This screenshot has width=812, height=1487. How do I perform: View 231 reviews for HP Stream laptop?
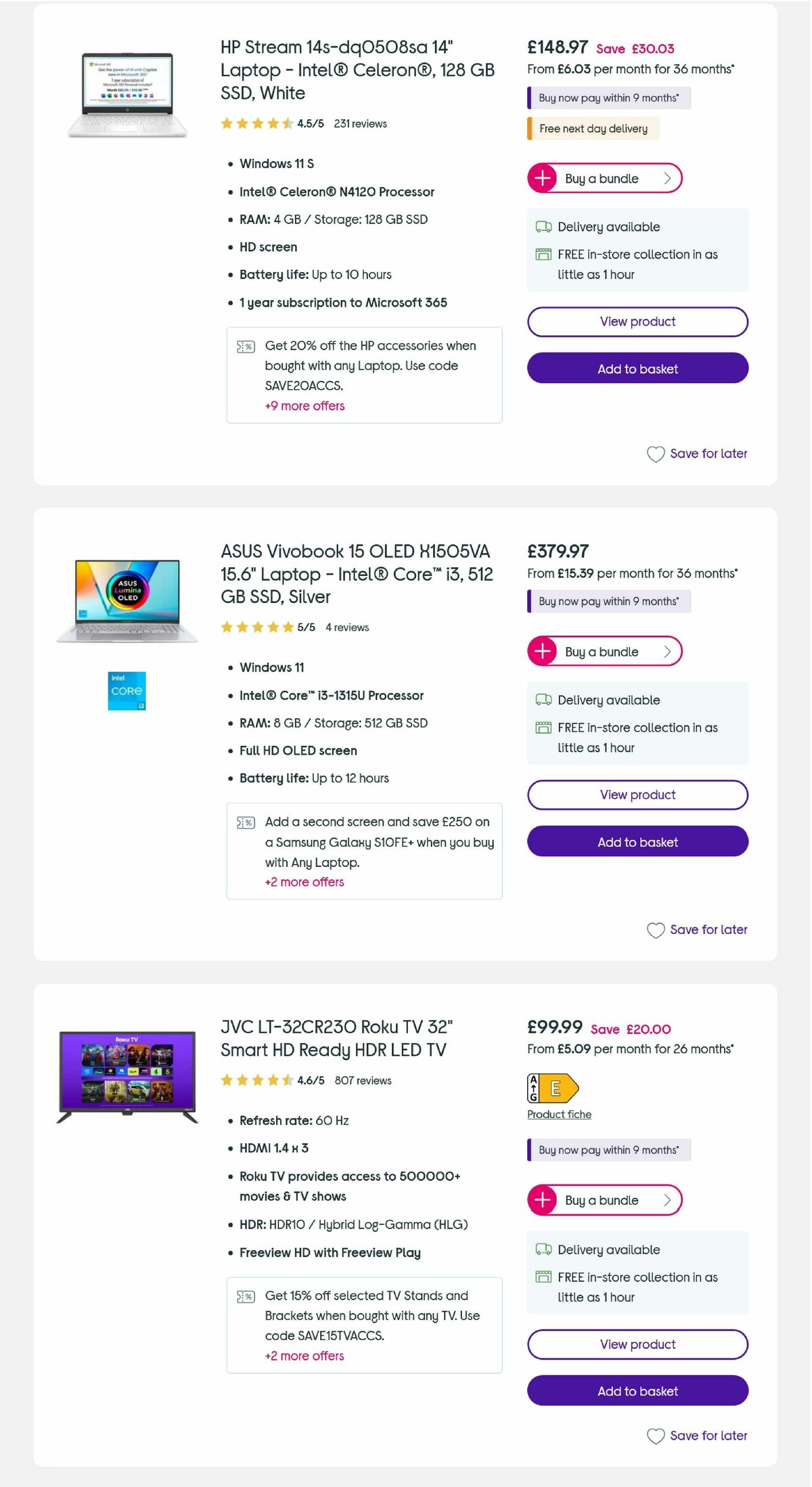pyautogui.click(x=361, y=124)
